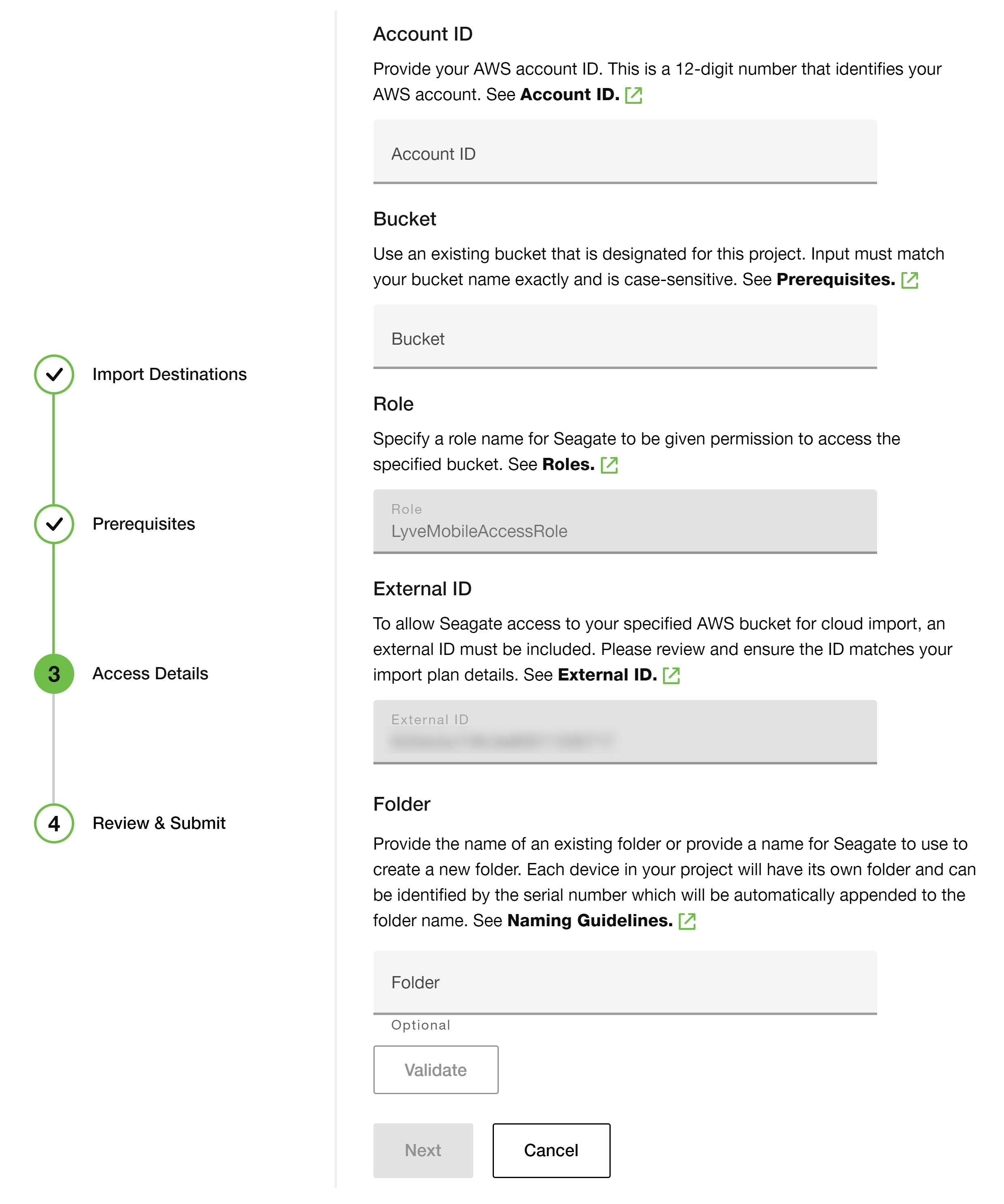1004x1204 pixels.
Task: Open the External ID help link icon
Action: tap(671, 675)
